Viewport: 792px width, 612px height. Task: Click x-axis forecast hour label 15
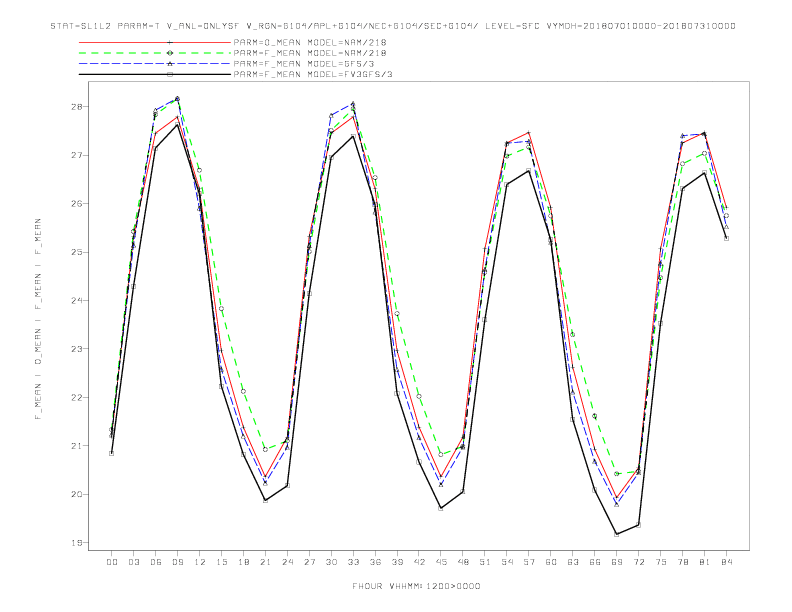(221, 562)
